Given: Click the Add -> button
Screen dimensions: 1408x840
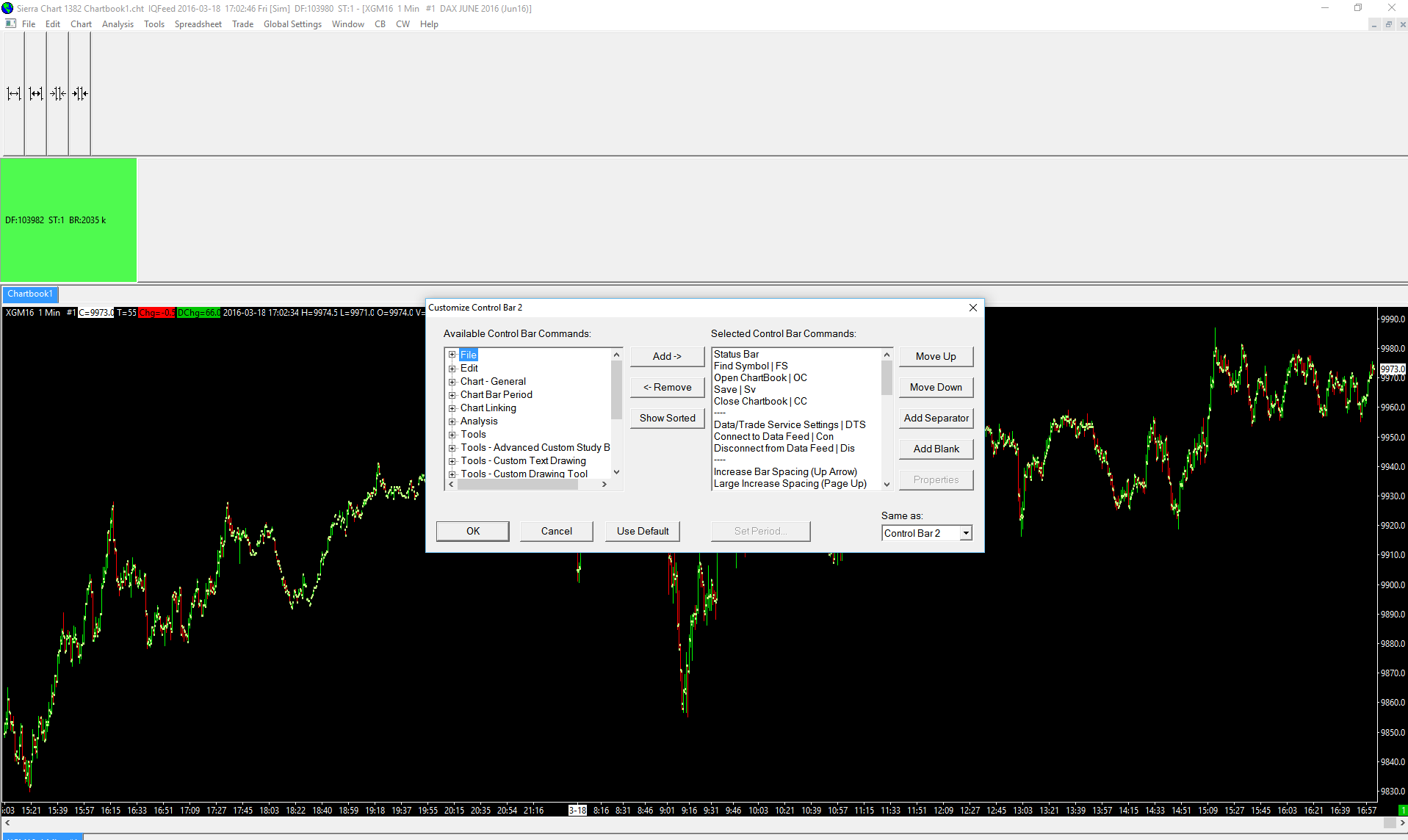Looking at the screenshot, I should [667, 356].
